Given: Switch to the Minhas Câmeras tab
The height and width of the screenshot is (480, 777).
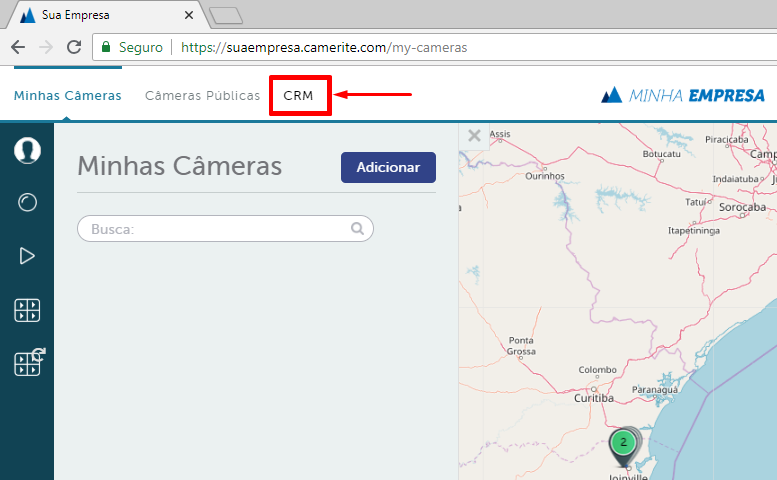Looking at the screenshot, I should [67, 96].
